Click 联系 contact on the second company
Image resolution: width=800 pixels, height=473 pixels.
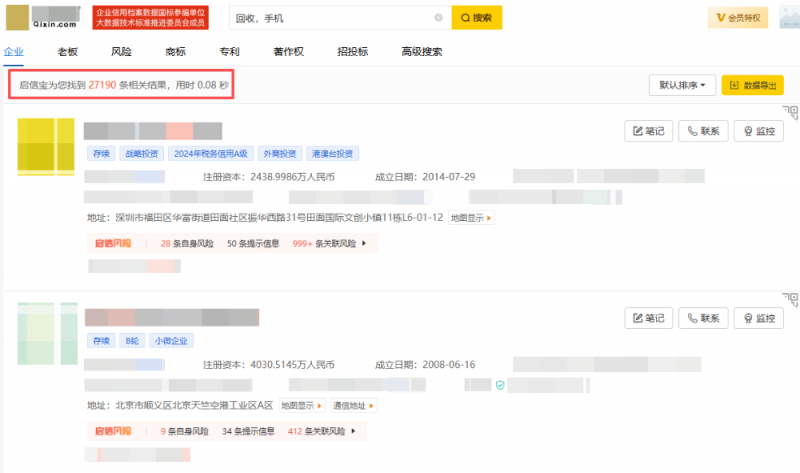click(x=703, y=318)
